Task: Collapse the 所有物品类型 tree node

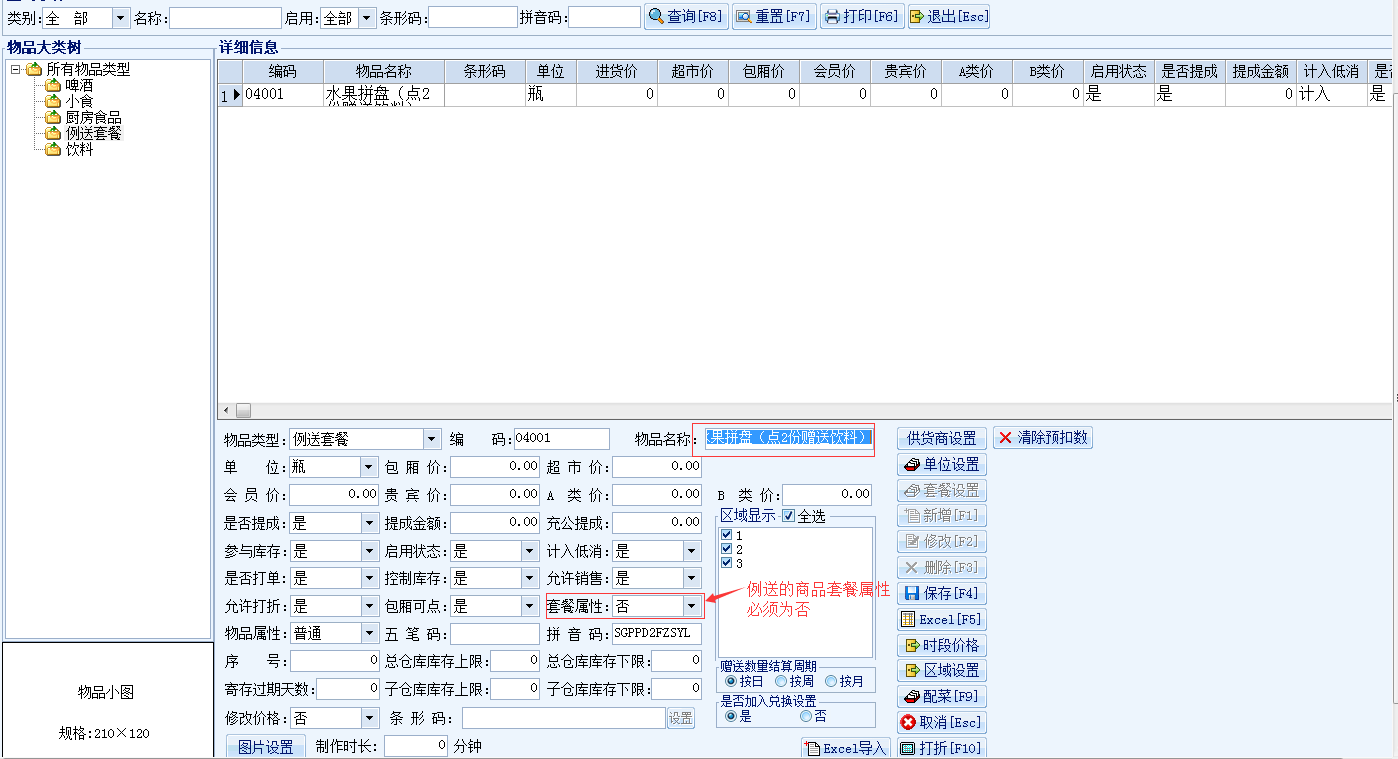Action: coord(16,69)
